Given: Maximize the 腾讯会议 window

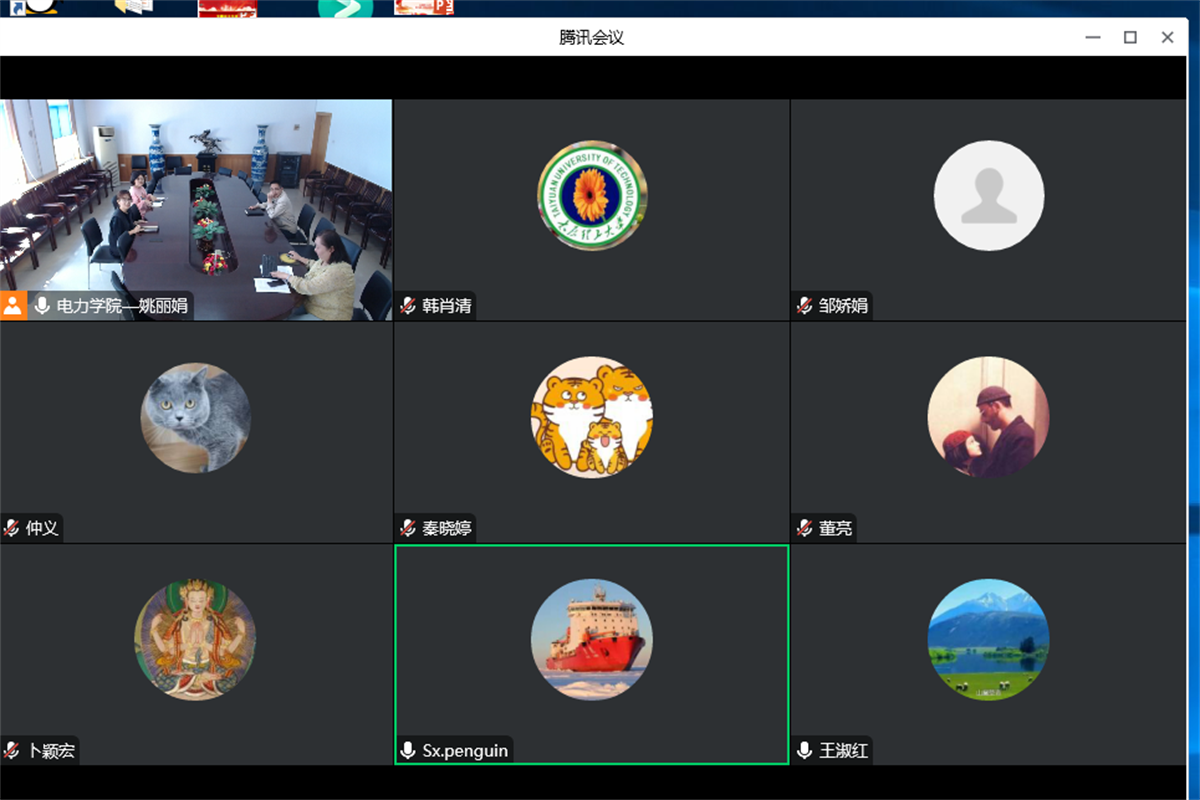Looking at the screenshot, I should click(1130, 37).
